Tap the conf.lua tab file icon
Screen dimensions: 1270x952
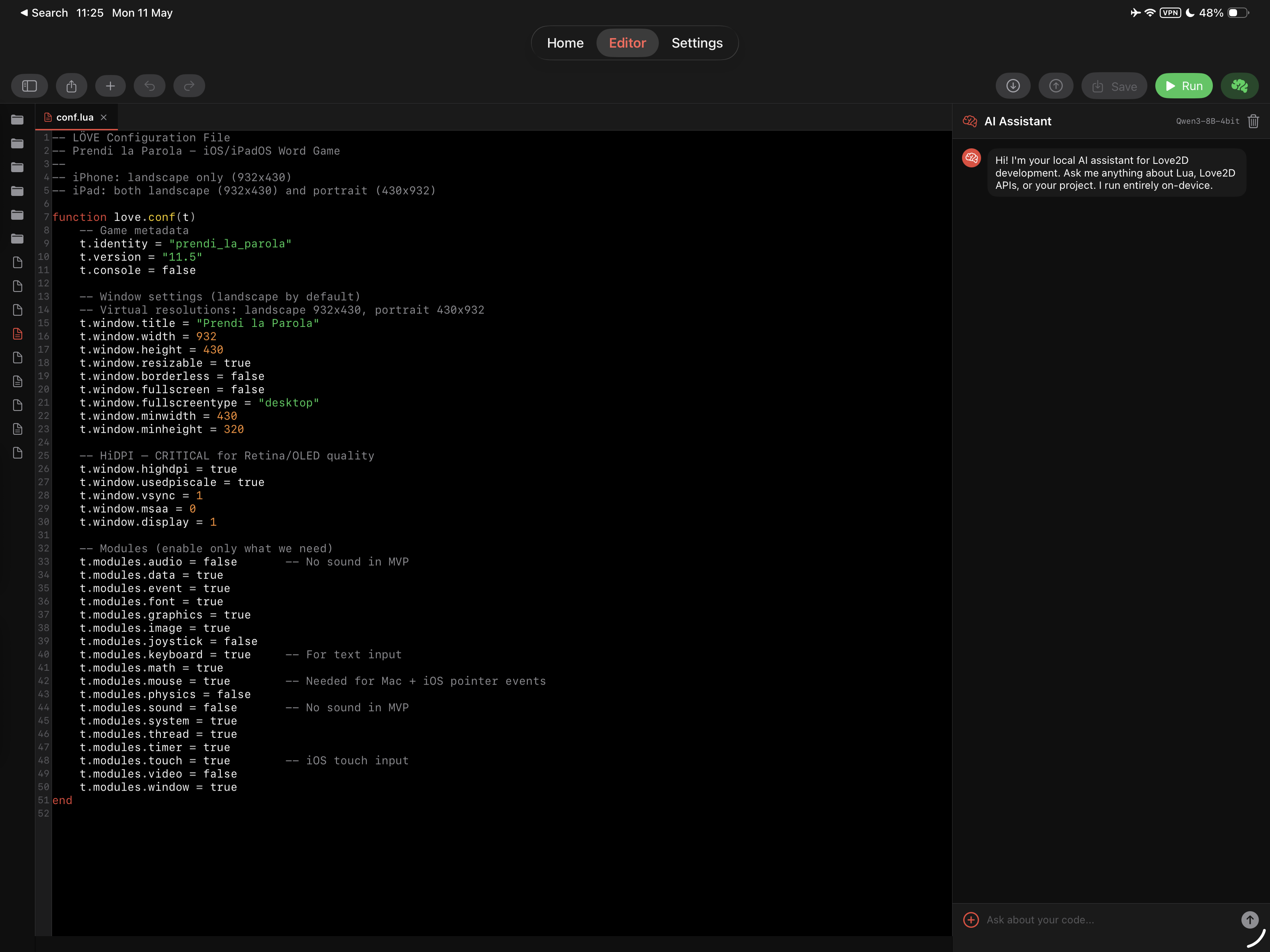[48, 117]
